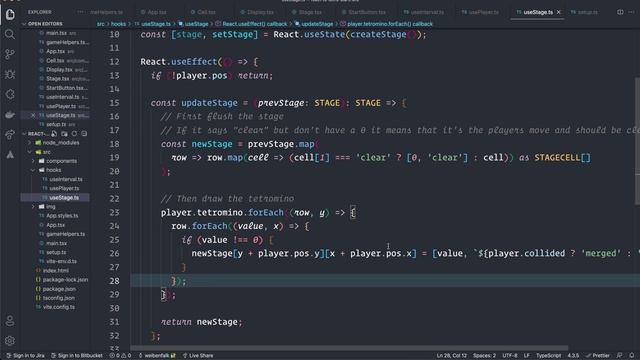Open Explorer panel ellipsis menu
The height and width of the screenshot is (360, 640).
click(x=80, y=12)
